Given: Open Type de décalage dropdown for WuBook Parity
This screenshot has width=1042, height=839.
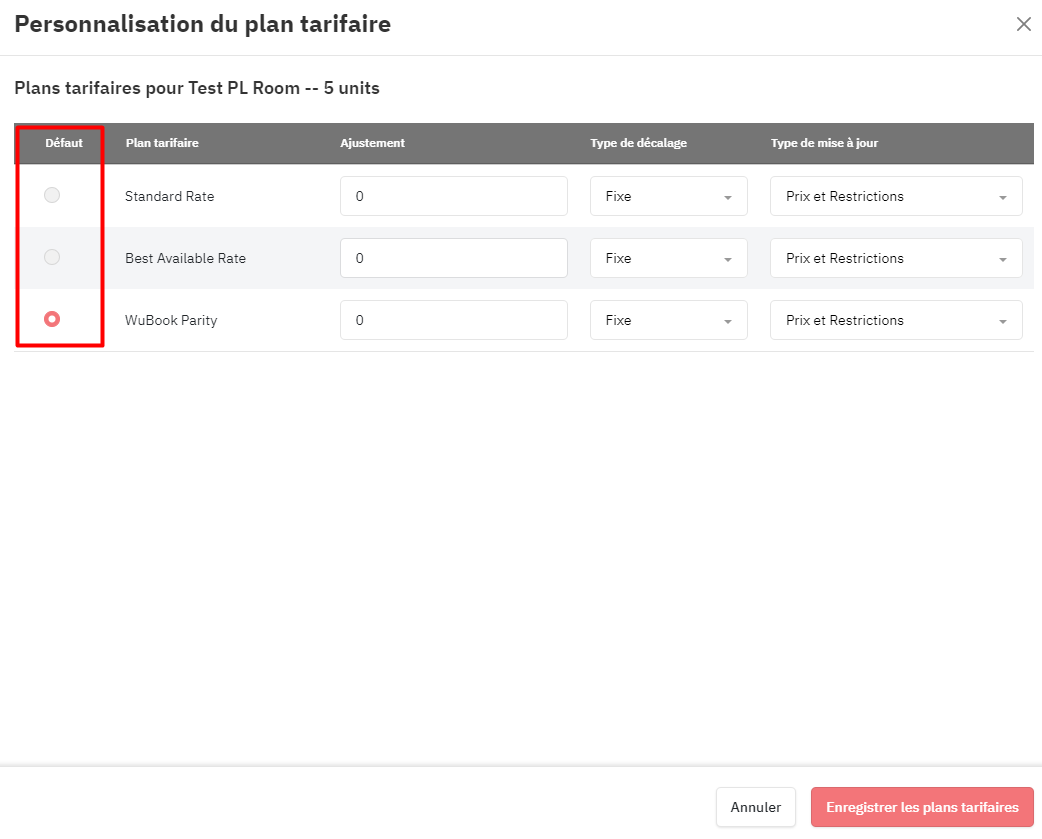Looking at the screenshot, I should point(669,320).
